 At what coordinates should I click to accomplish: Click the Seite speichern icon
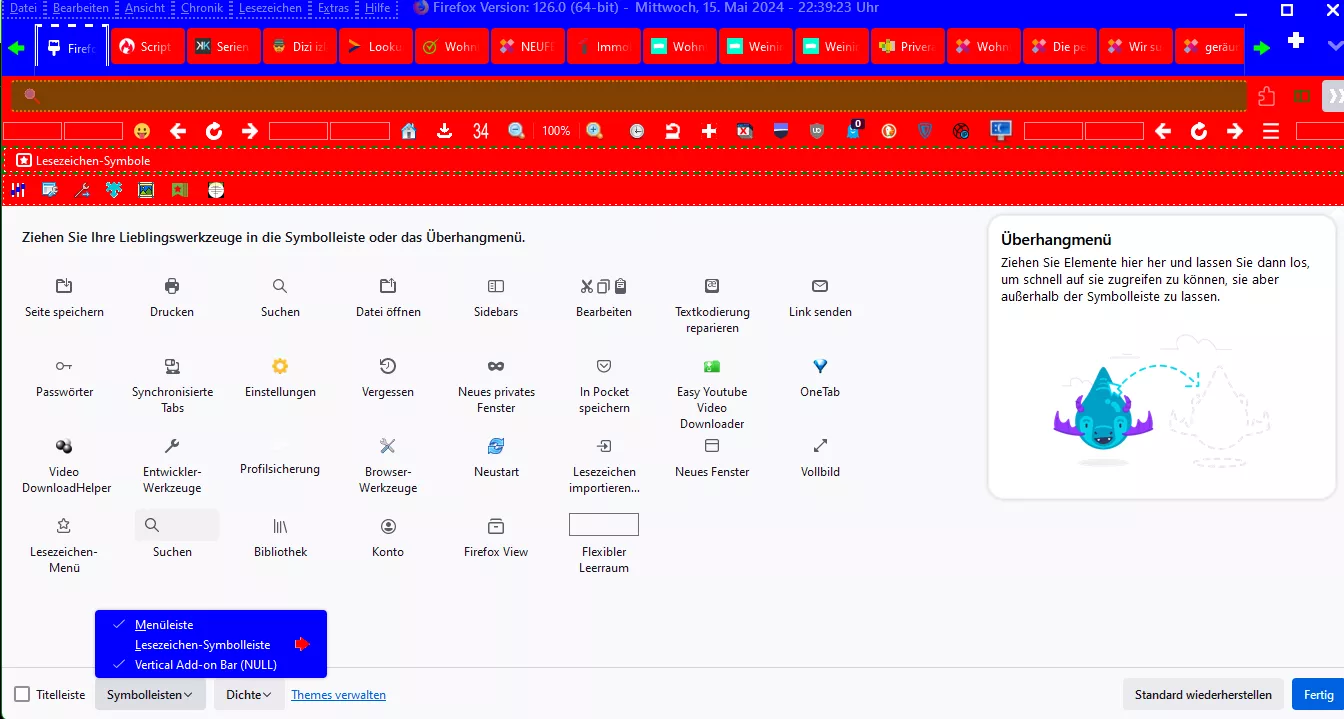tap(64, 286)
